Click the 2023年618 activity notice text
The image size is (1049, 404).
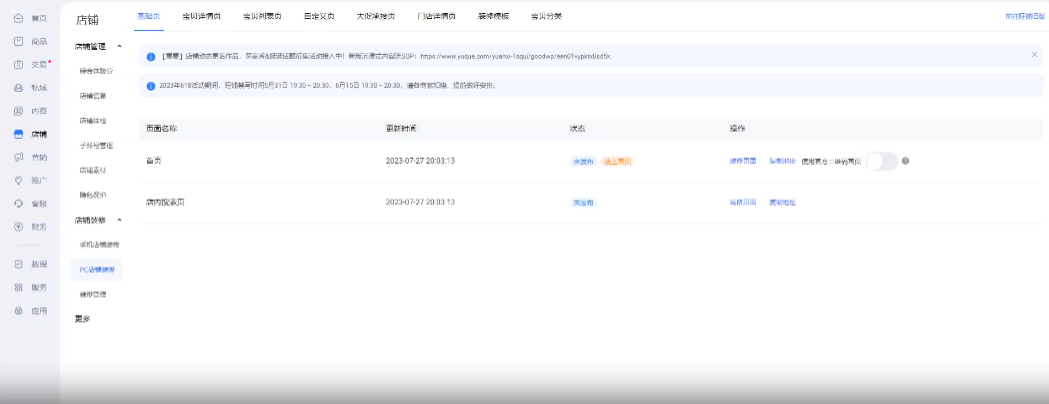pyautogui.click(x=328, y=86)
